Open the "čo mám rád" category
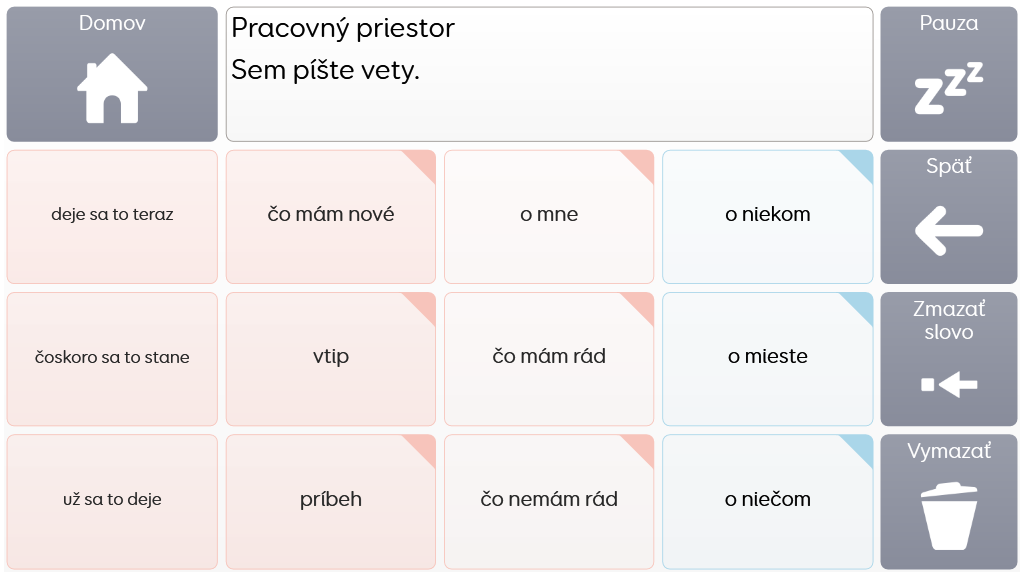 (x=549, y=358)
